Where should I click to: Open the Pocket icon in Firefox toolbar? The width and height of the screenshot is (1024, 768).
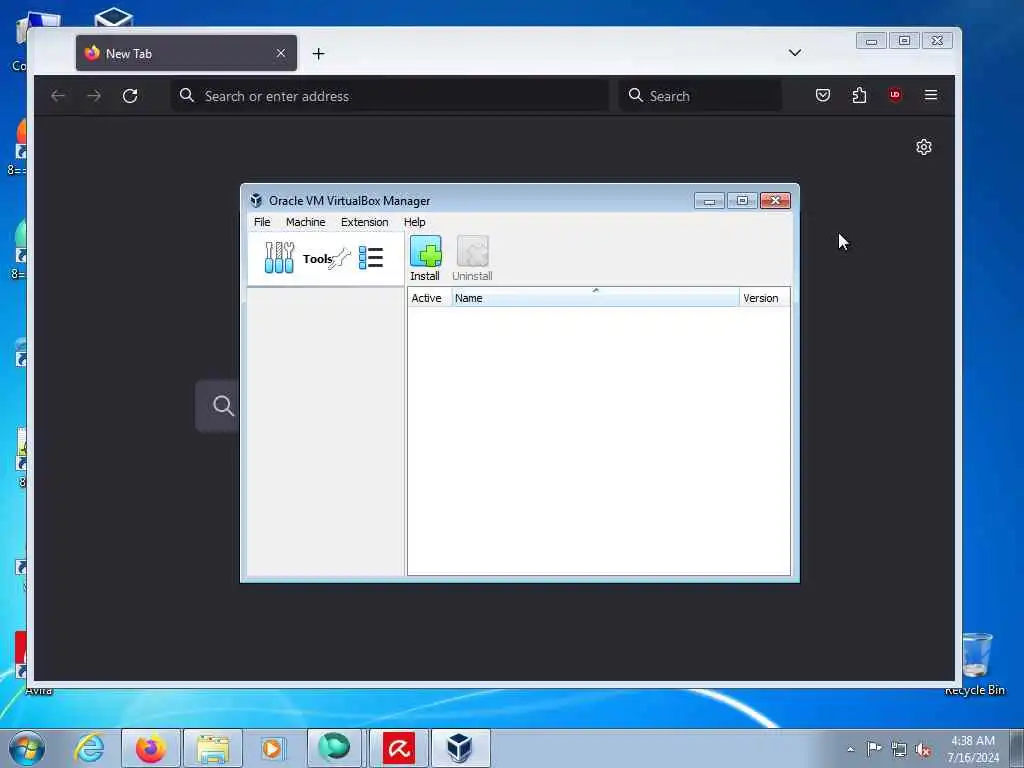click(823, 95)
